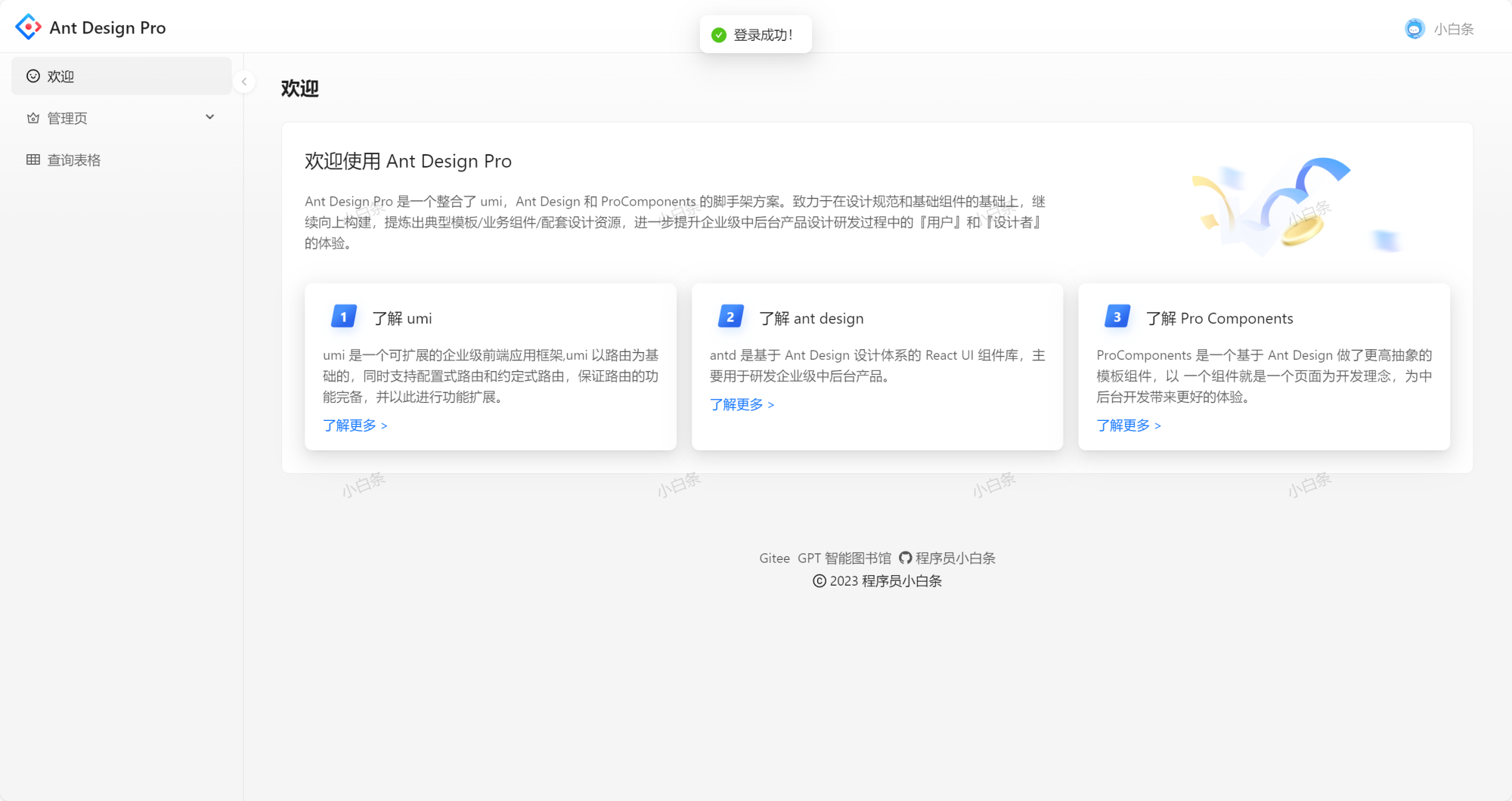The width and height of the screenshot is (1512, 801).
Task: Click the 小白条 username in header
Action: coord(1454,29)
